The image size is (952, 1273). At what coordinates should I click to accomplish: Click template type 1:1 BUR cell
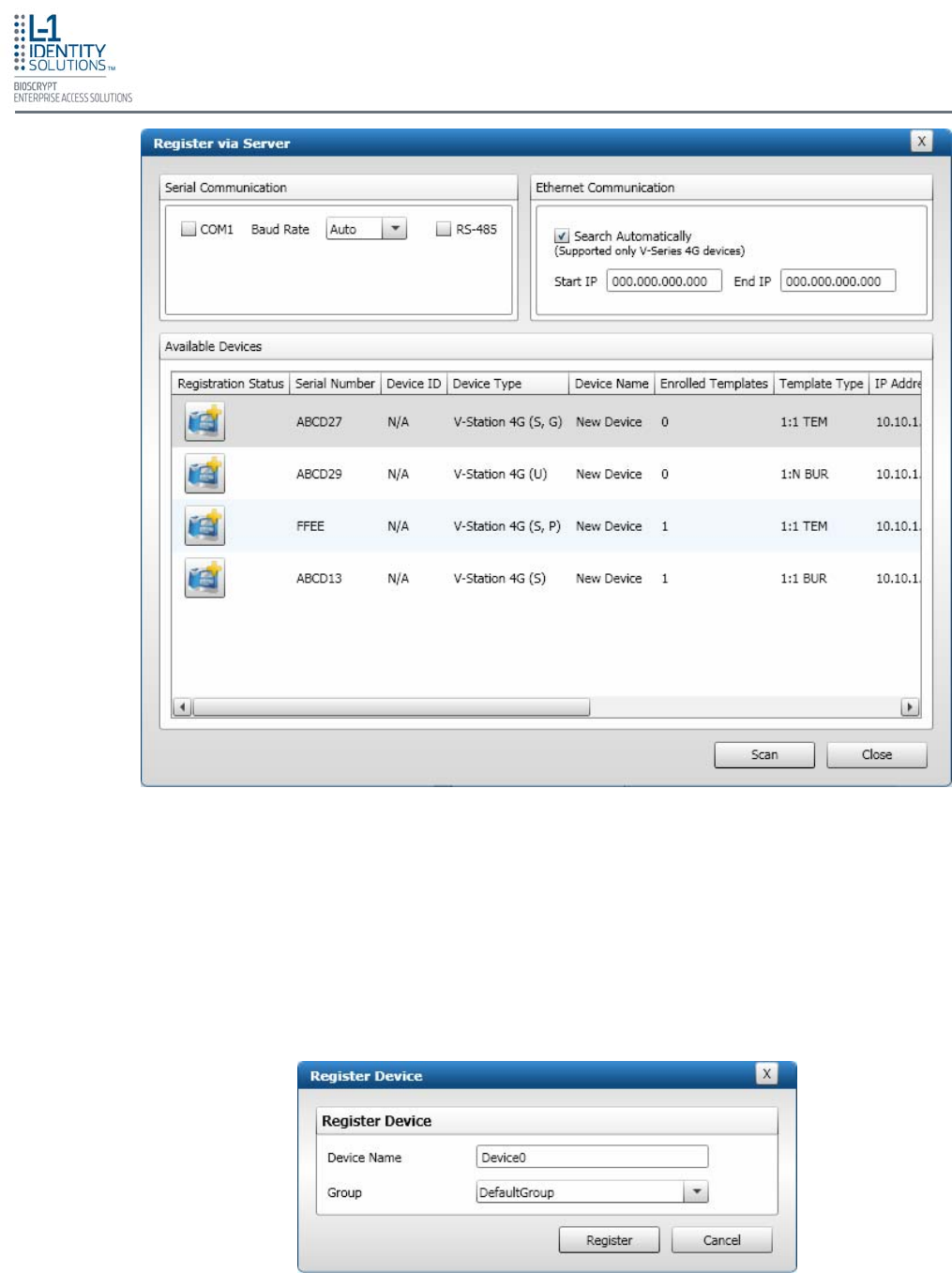pyautogui.click(x=803, y=579)
